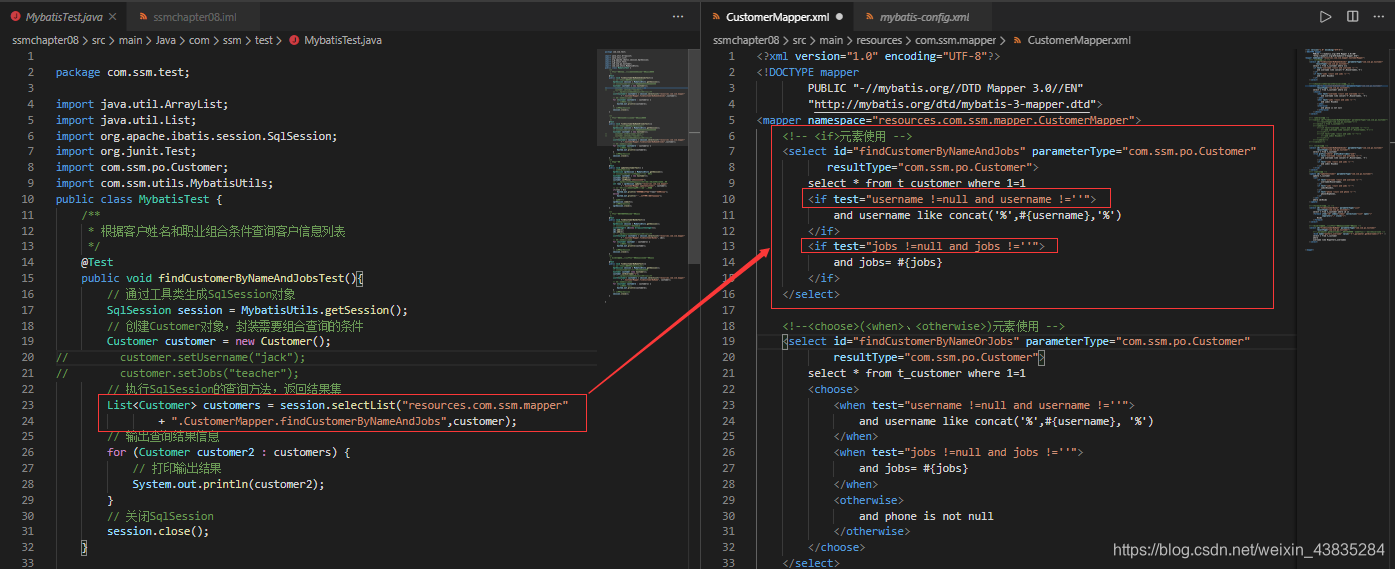
Task: Click the Java icon on the MybatisTest.java tab
Action: (15, 17)
